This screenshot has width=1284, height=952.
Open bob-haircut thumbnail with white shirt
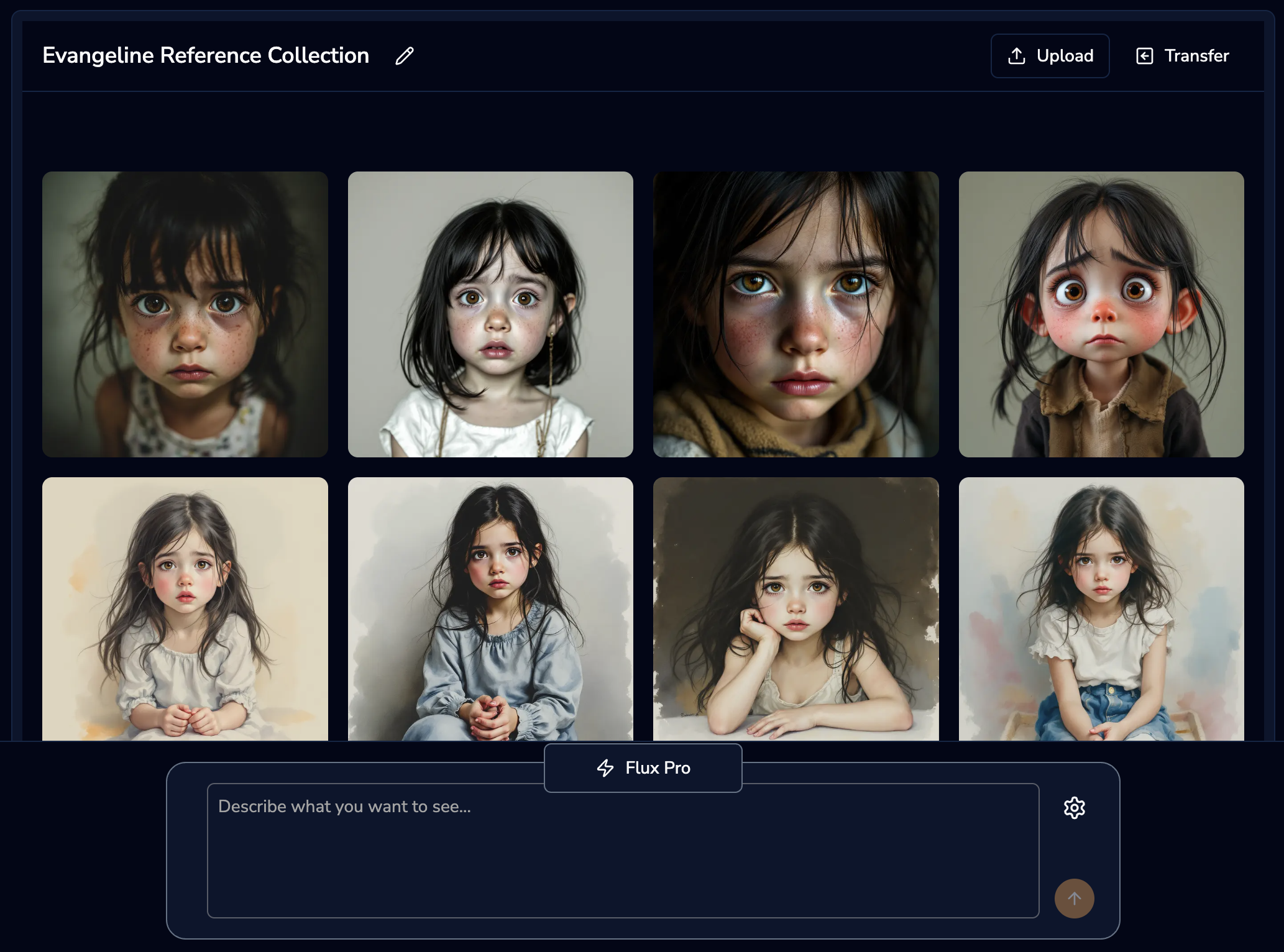[x=490, y=314]
